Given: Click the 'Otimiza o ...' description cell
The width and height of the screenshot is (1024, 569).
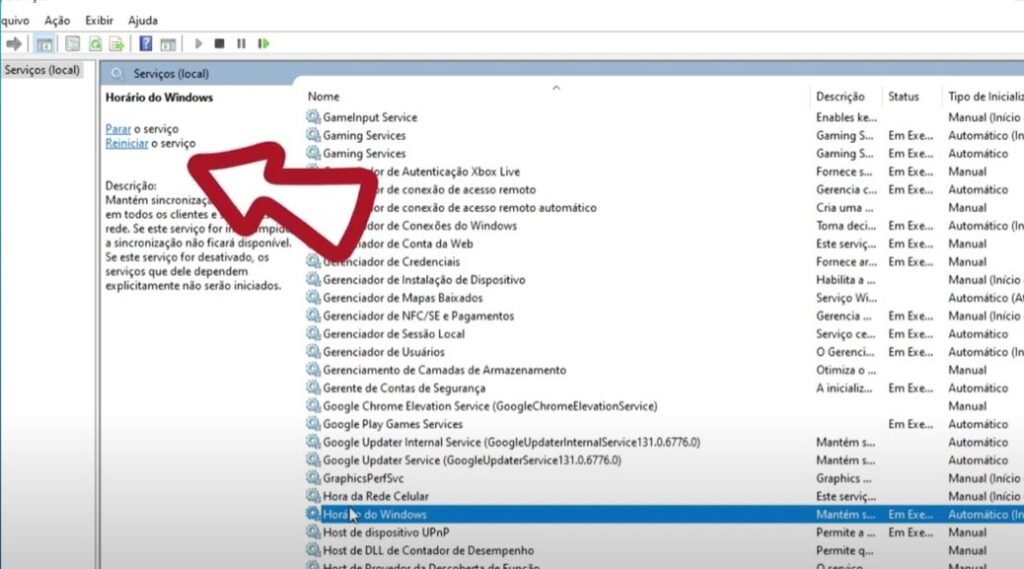Looking at the screenshot, I should click(845, 370).
